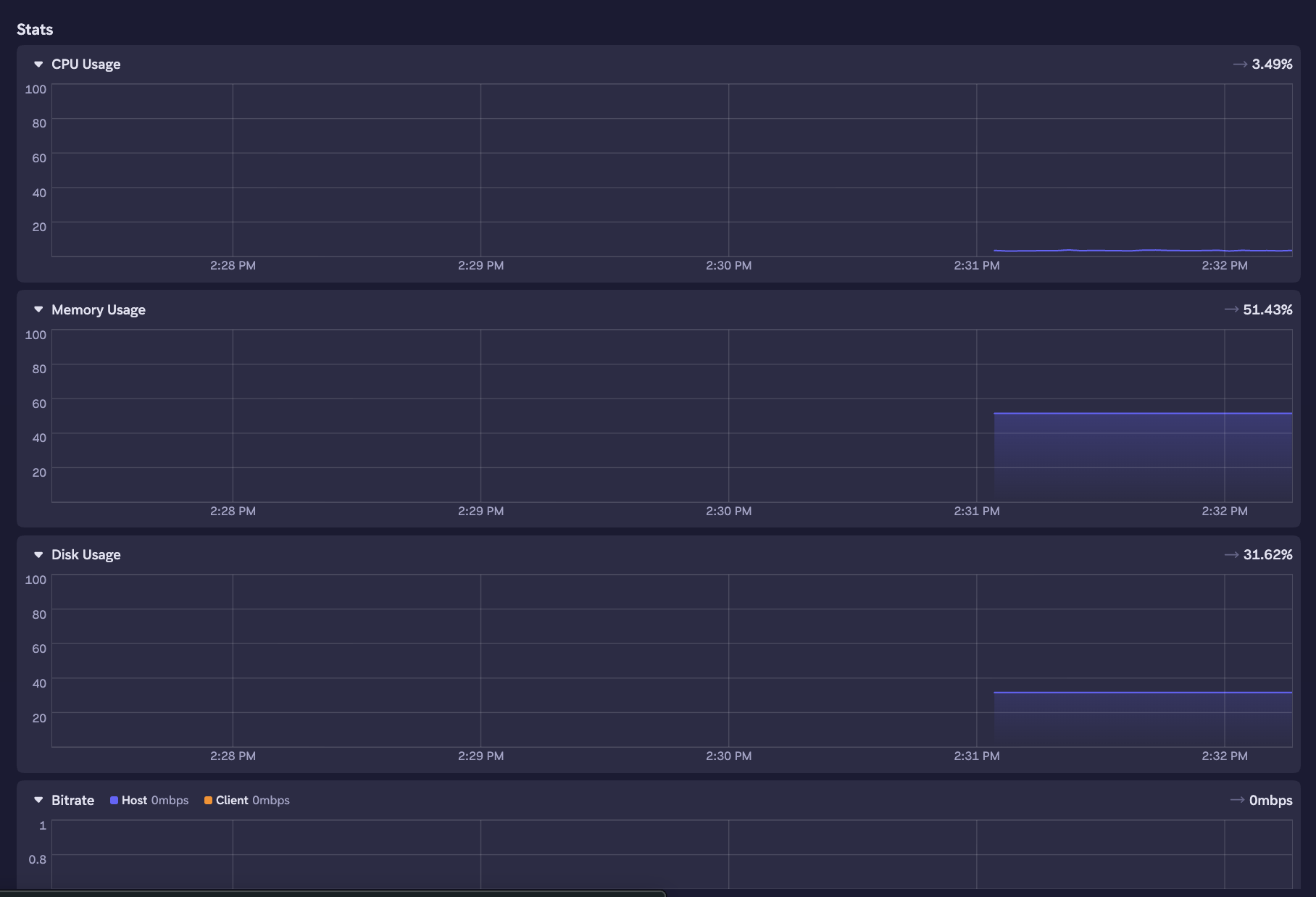Image resolution: width=1316 pixels, height=897 pixels.
Task: Click the trend arrow beside 31.62%
Action: pos(1231,555)
